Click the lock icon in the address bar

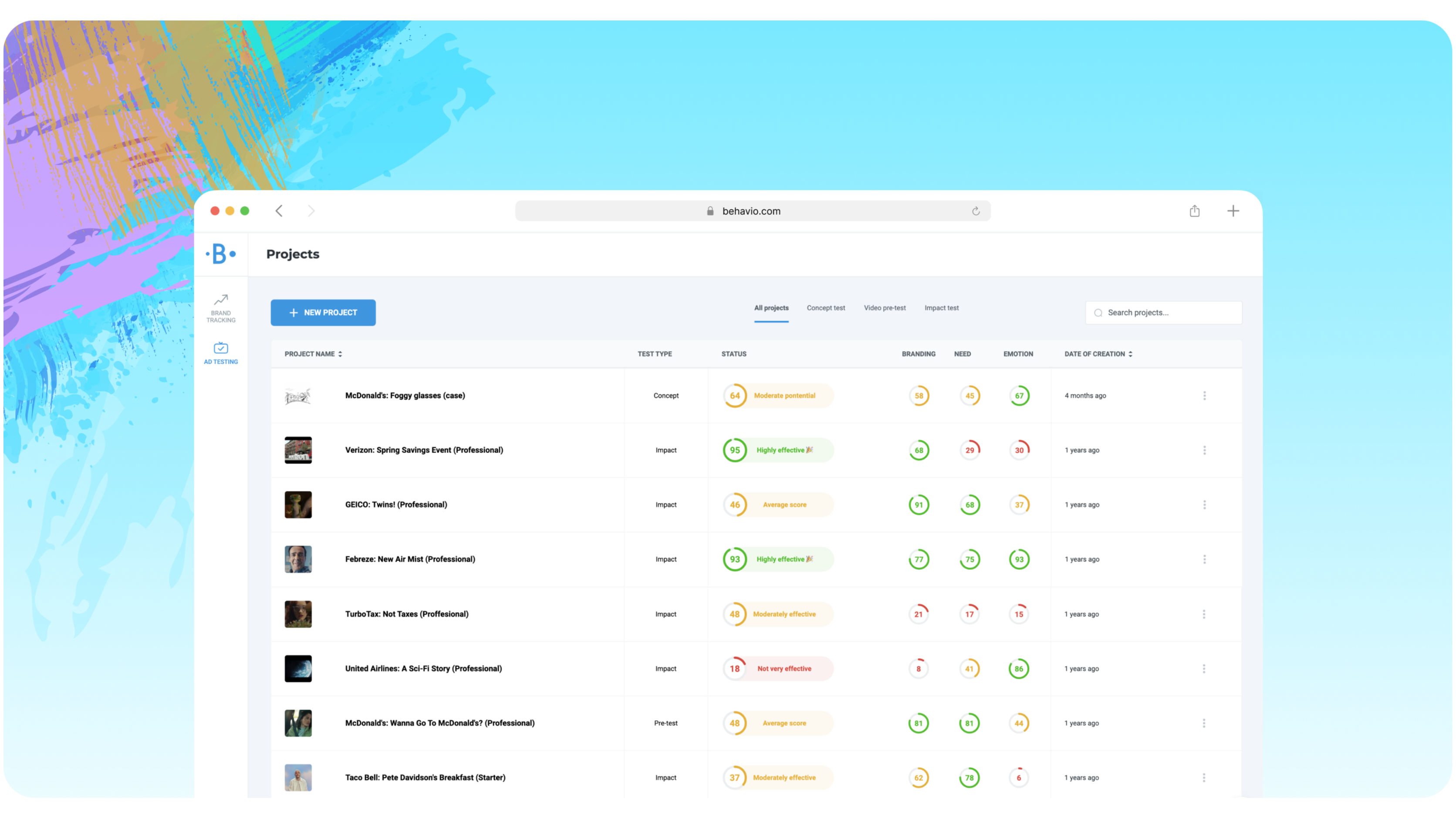click(710, 211)
